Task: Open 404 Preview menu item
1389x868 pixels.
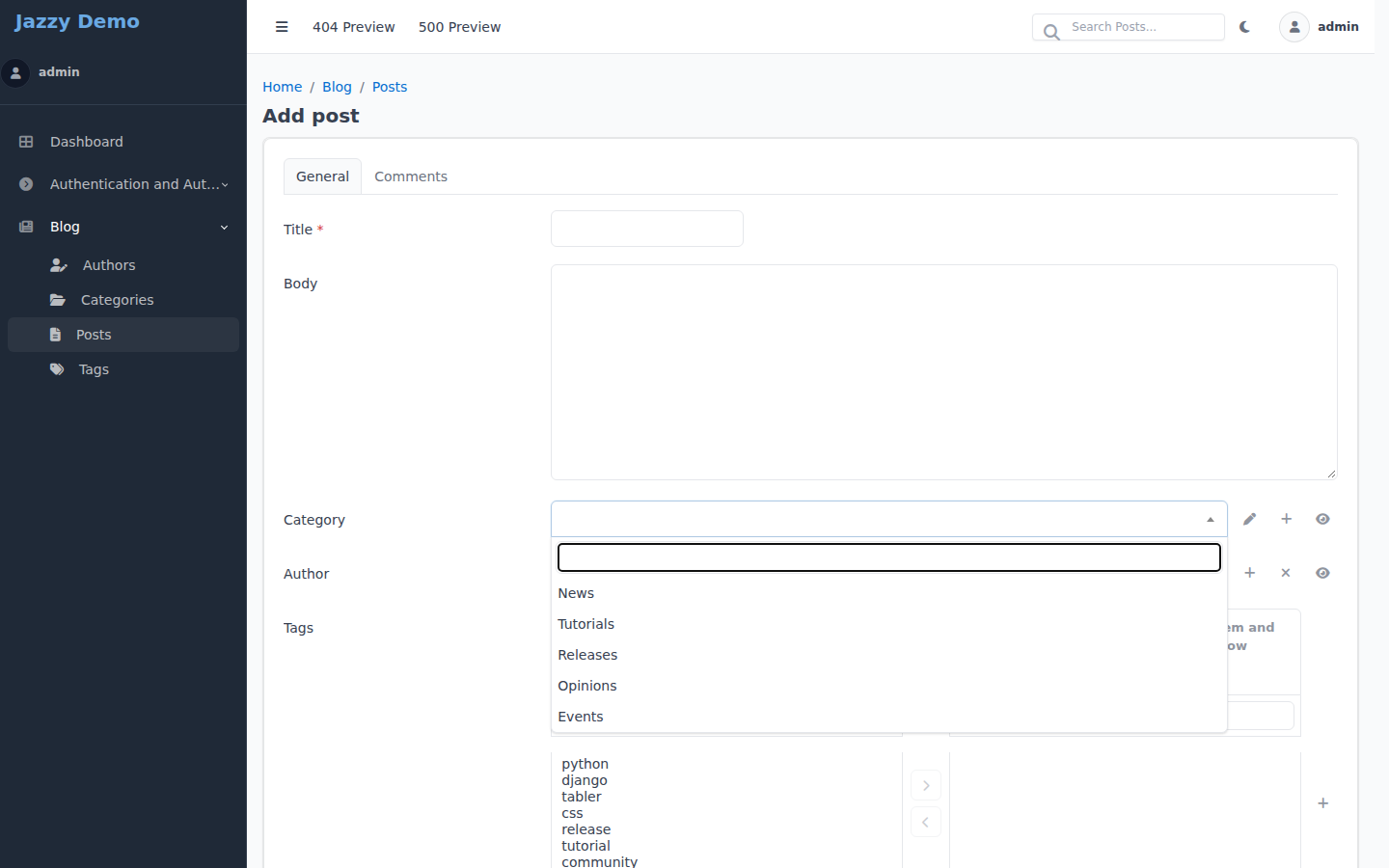Action: 353,27
